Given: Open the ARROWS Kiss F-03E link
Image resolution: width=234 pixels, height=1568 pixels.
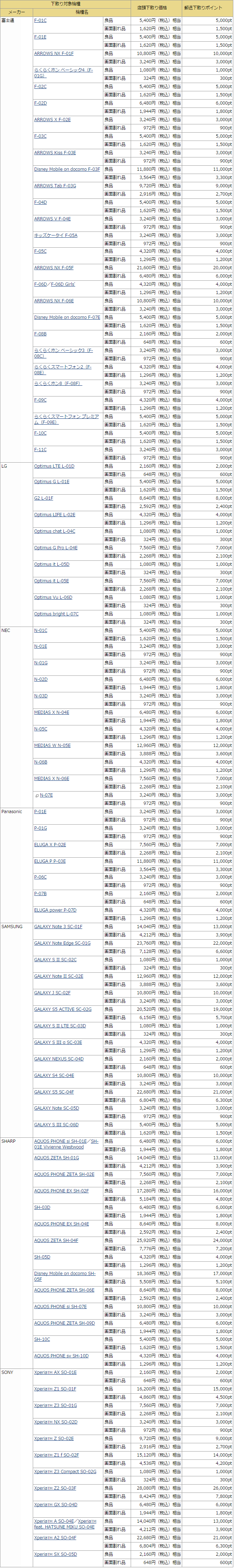Looking at the screenshot, I should click(55, 153).
